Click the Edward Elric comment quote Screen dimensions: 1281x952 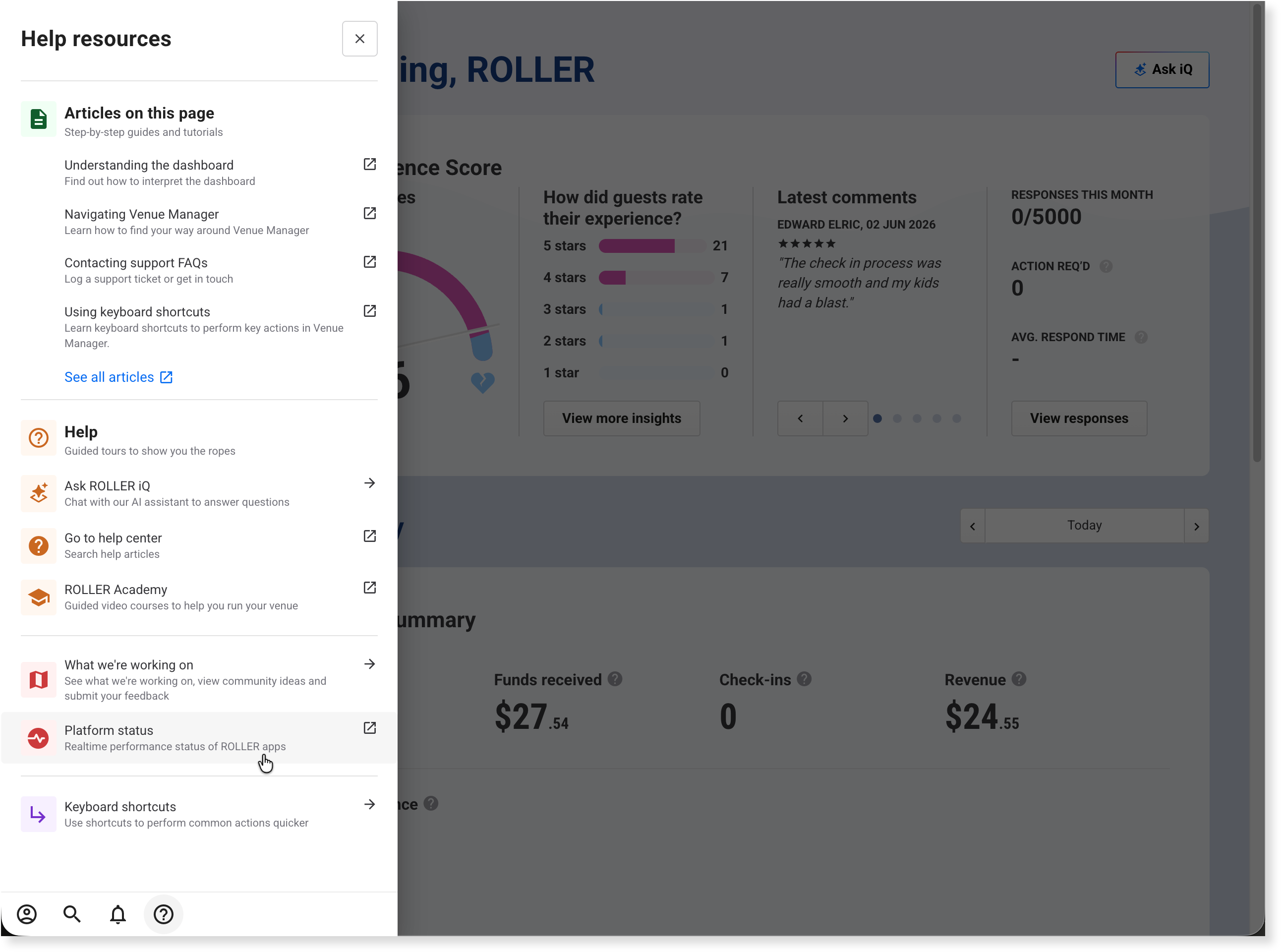pyautogui.click(x=859, y=283)
